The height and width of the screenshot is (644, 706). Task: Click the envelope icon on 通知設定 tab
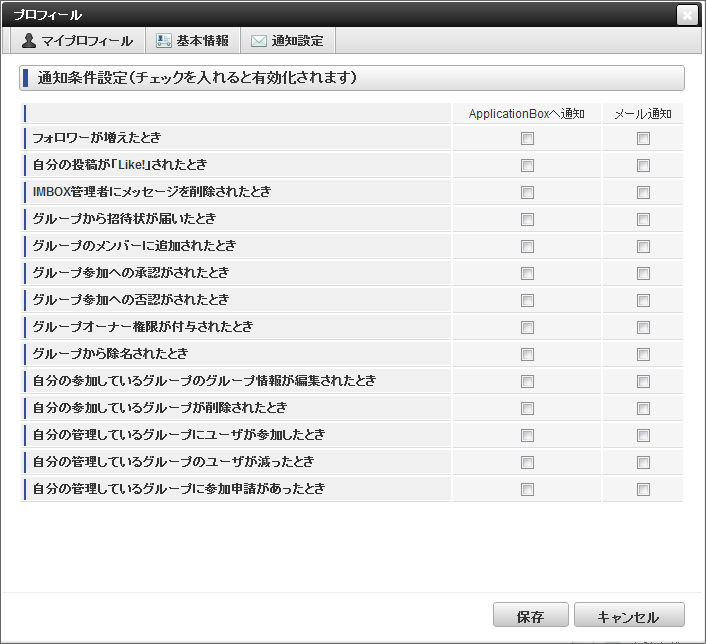[x=258, y=41]
